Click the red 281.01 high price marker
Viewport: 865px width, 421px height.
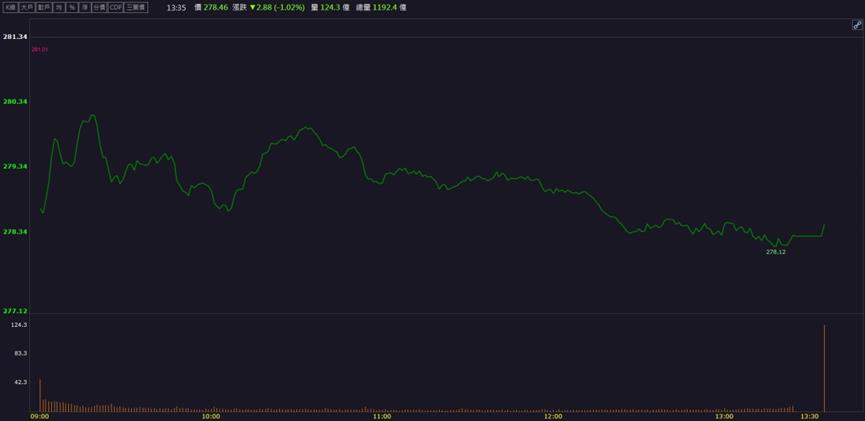point(40,50)
